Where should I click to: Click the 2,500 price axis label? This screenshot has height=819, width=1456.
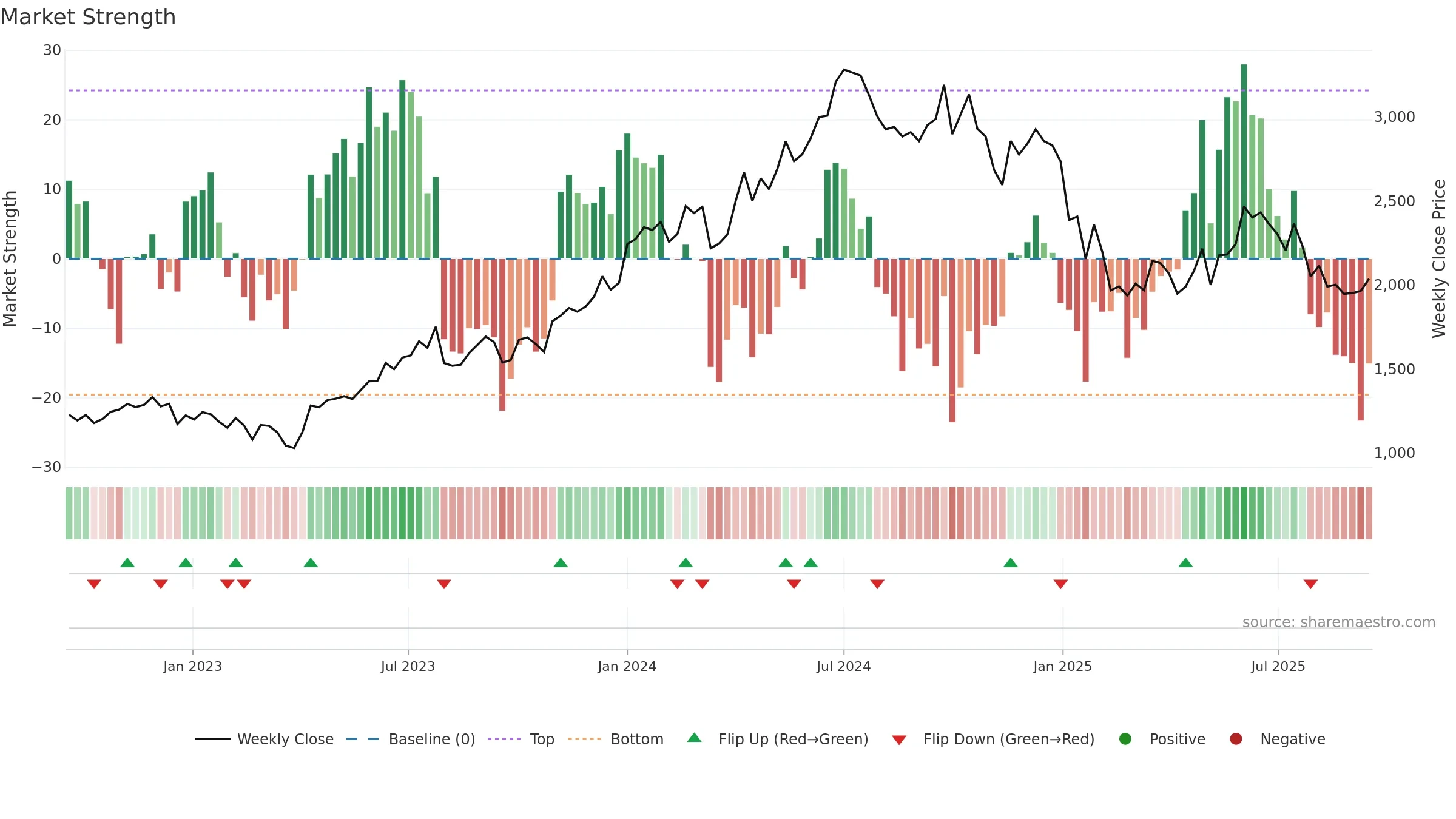click(x=1394, y=201)
